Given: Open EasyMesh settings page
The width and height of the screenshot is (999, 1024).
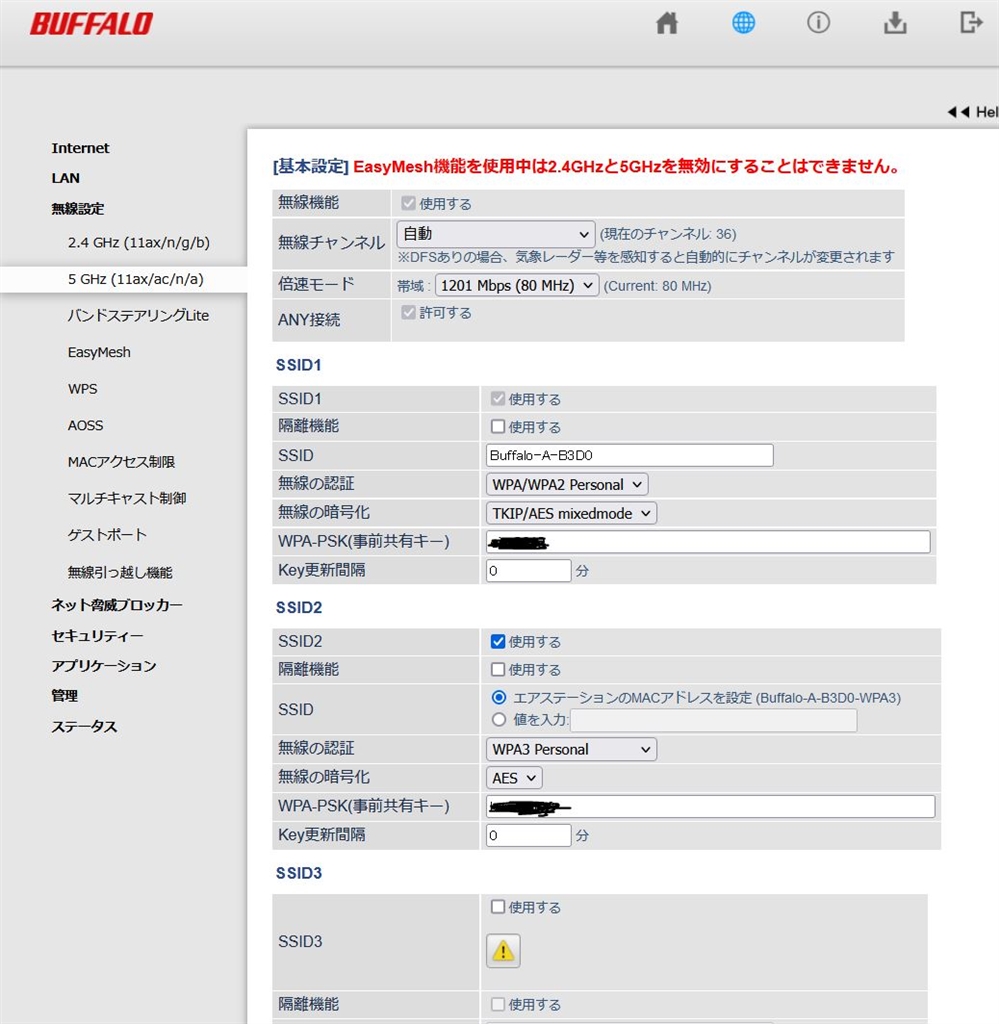Looking at the screenshot, I should pyautogui.click(x=99, y=353).
